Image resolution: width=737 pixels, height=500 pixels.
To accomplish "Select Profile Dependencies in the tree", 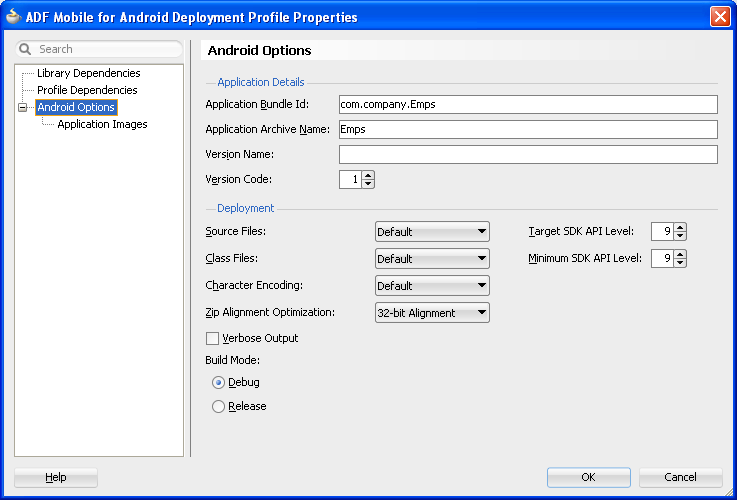I will [x=87, y=90].
